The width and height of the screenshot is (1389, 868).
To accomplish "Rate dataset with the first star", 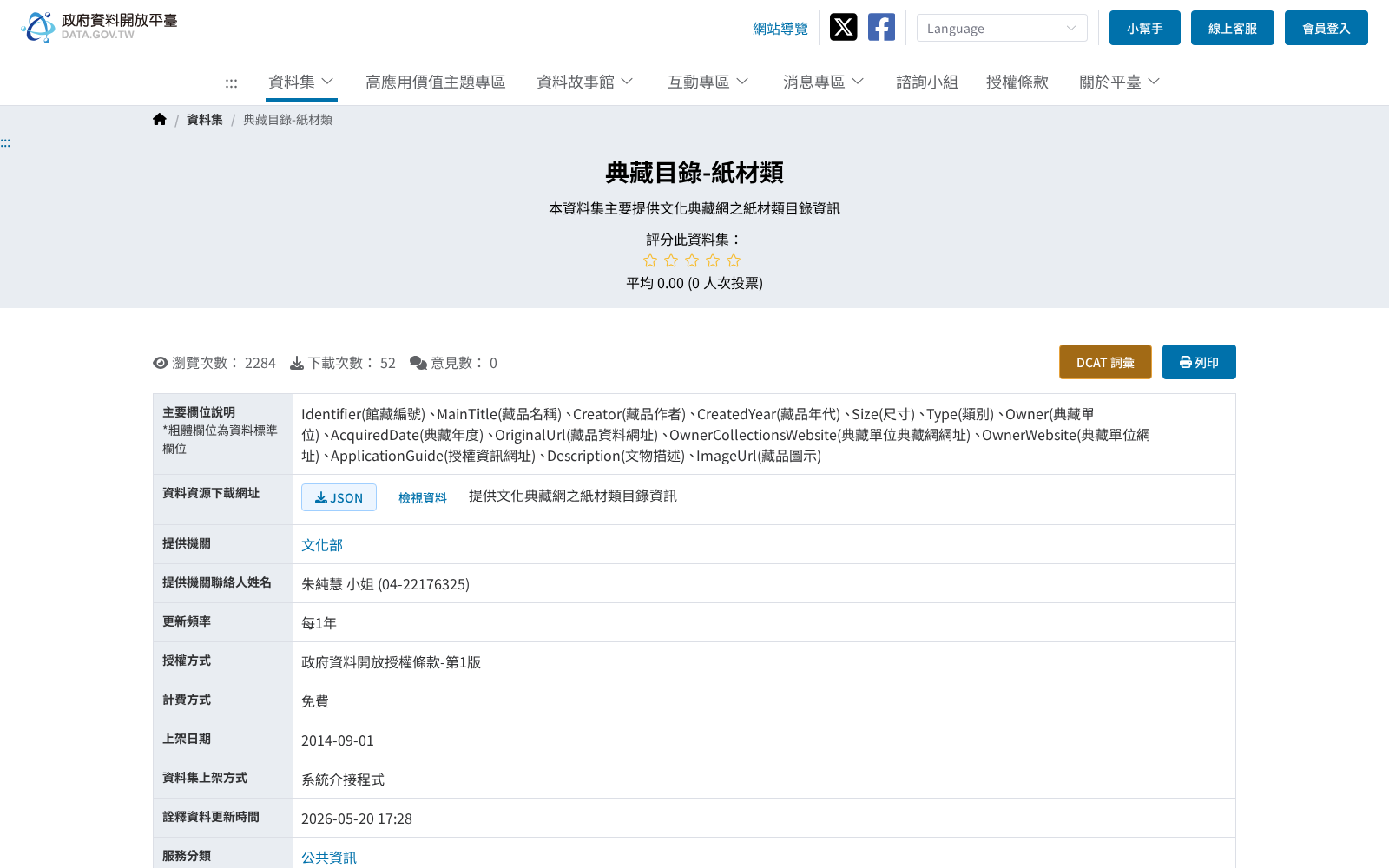I will [650, 260].
